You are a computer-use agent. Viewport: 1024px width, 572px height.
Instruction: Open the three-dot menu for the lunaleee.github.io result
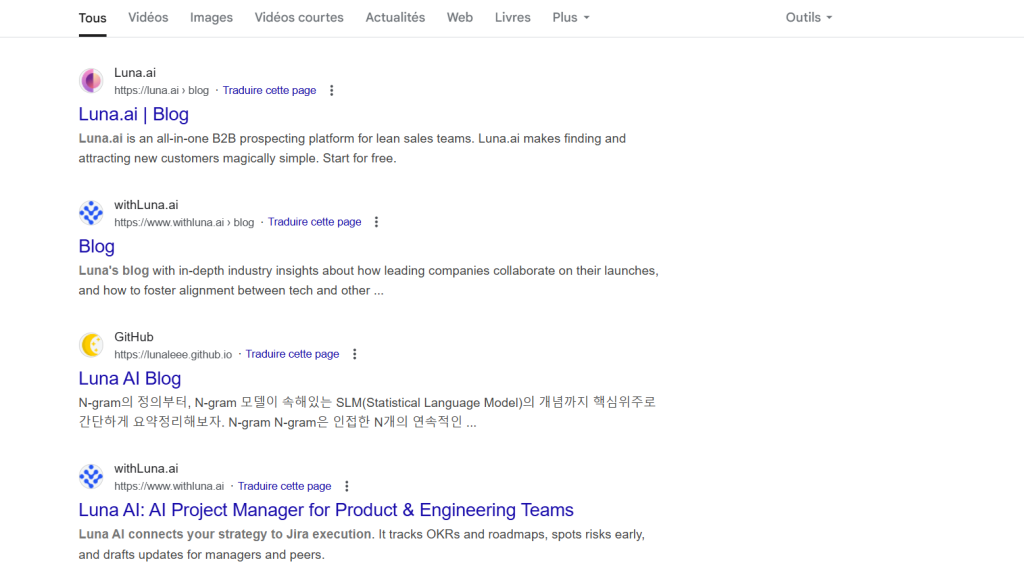tap(355, 355)
